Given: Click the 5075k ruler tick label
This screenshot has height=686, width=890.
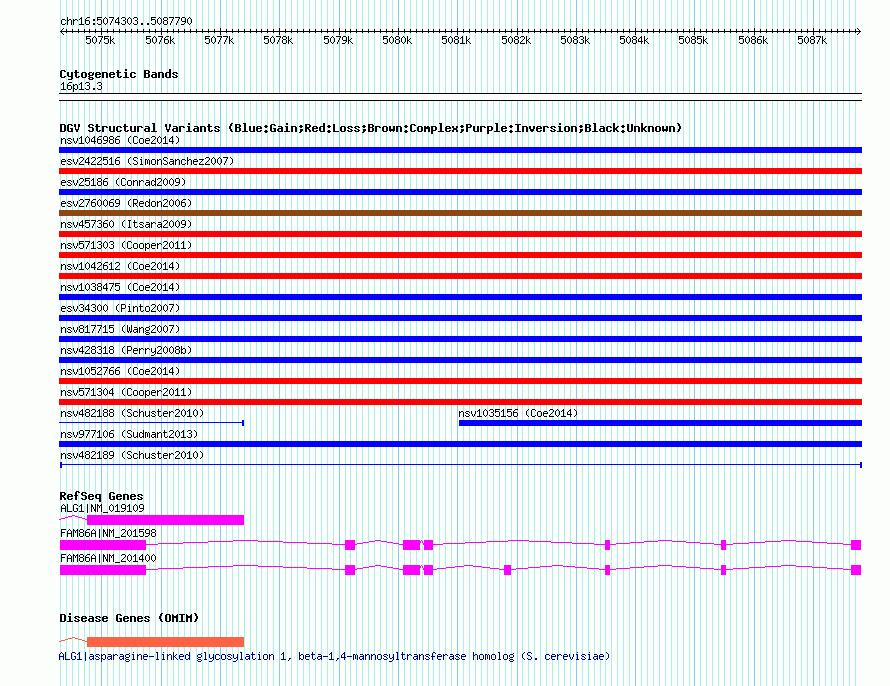Looking at the screenshot, I should coord(100,40).
